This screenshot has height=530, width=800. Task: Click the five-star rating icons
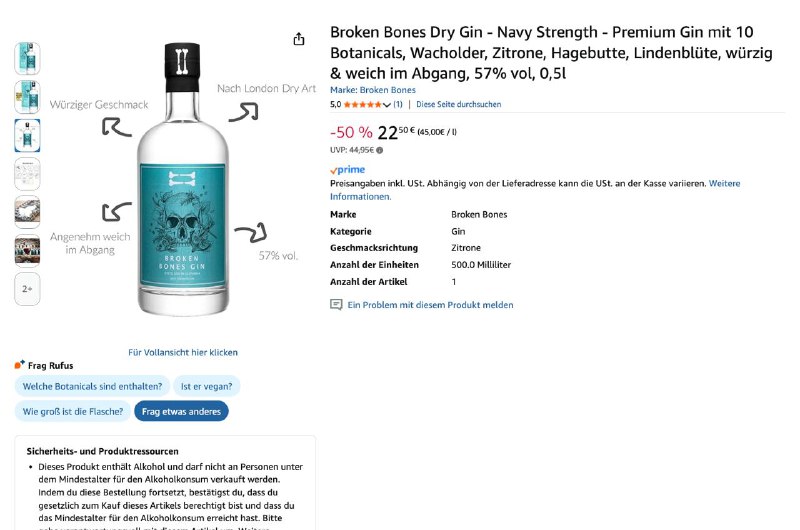coord(363,104)
